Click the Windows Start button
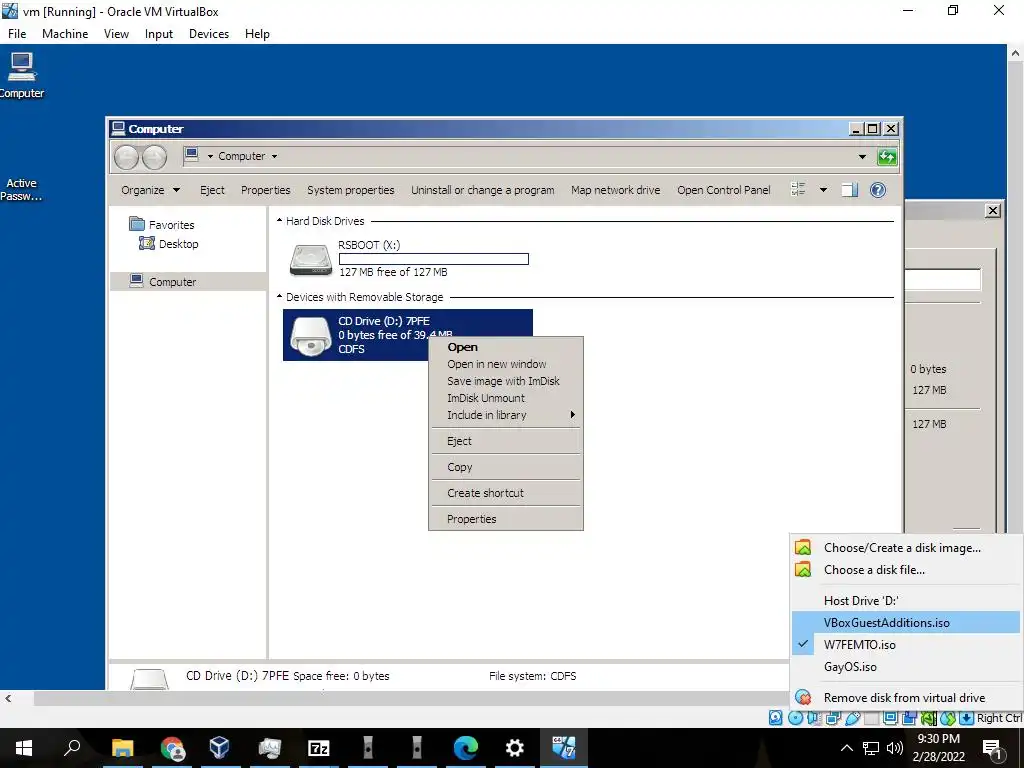This screenshot has height=768, width=1024. 24,748
